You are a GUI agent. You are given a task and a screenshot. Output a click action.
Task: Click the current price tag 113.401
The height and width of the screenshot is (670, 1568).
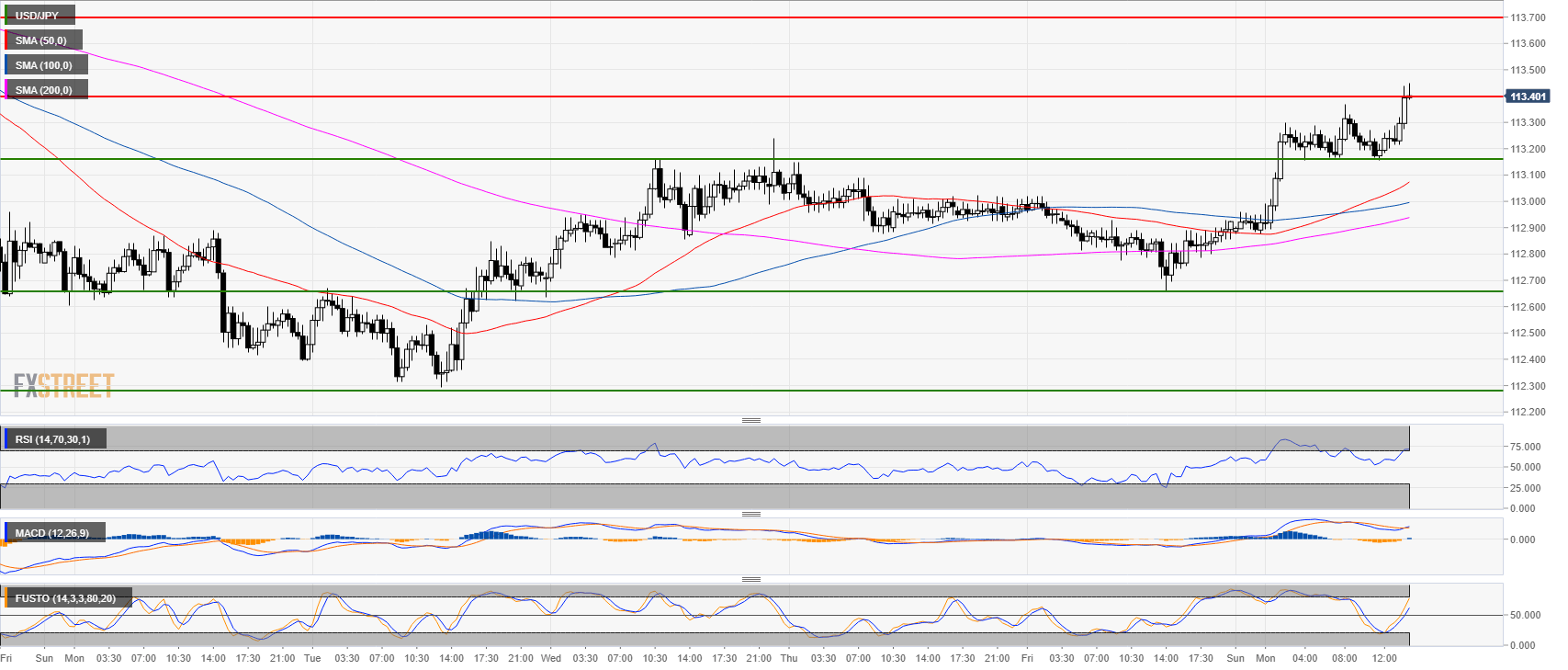[1528, 97]
